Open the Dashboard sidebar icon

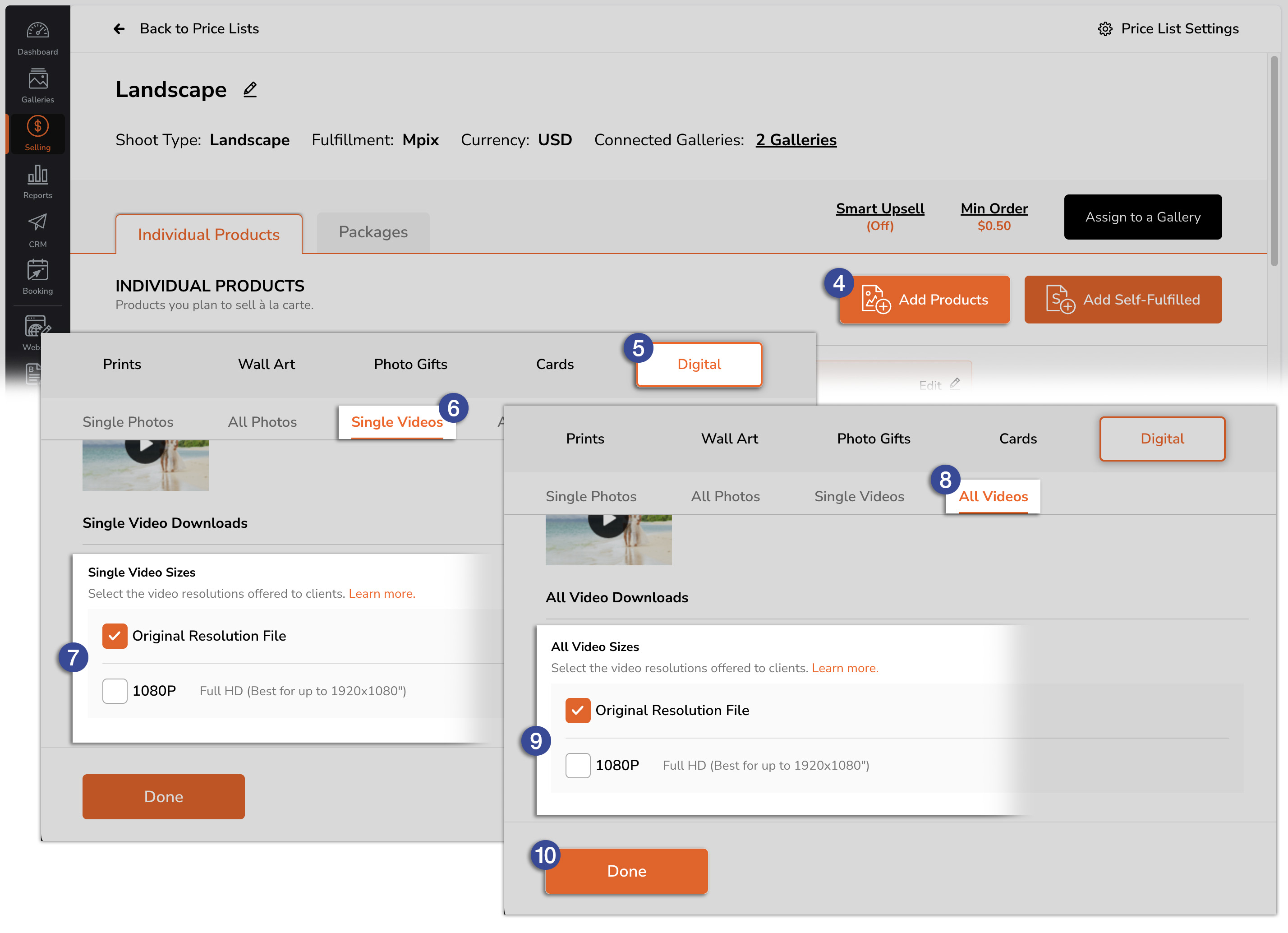point(37,30)
